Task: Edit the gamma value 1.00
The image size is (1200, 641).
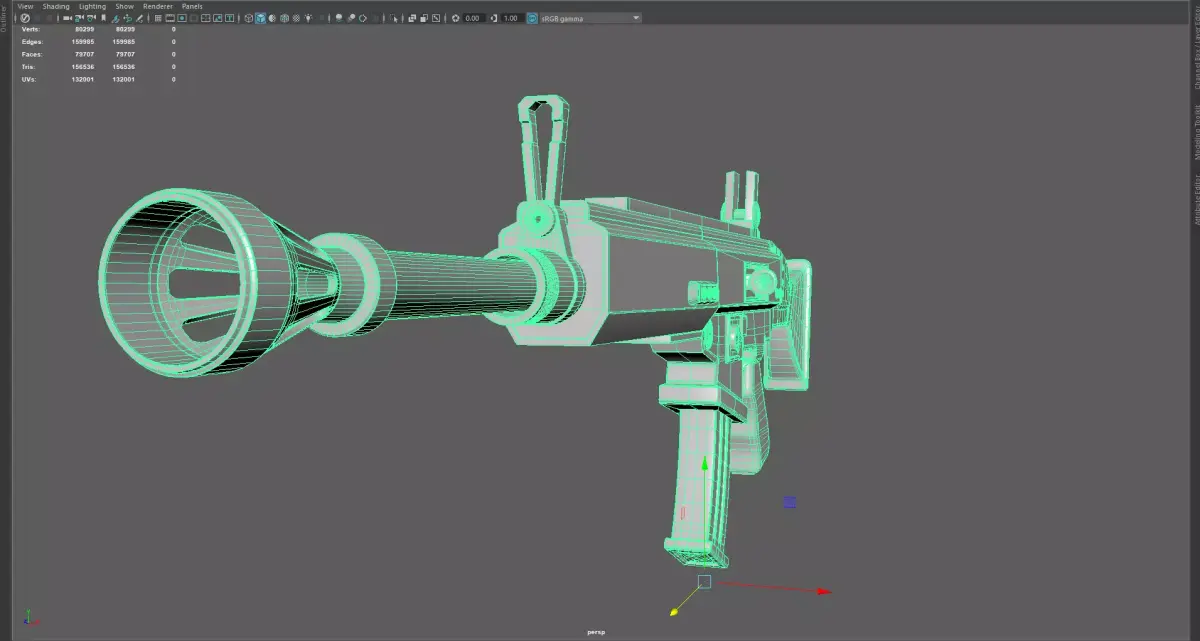Action: (x=511, y=18)
